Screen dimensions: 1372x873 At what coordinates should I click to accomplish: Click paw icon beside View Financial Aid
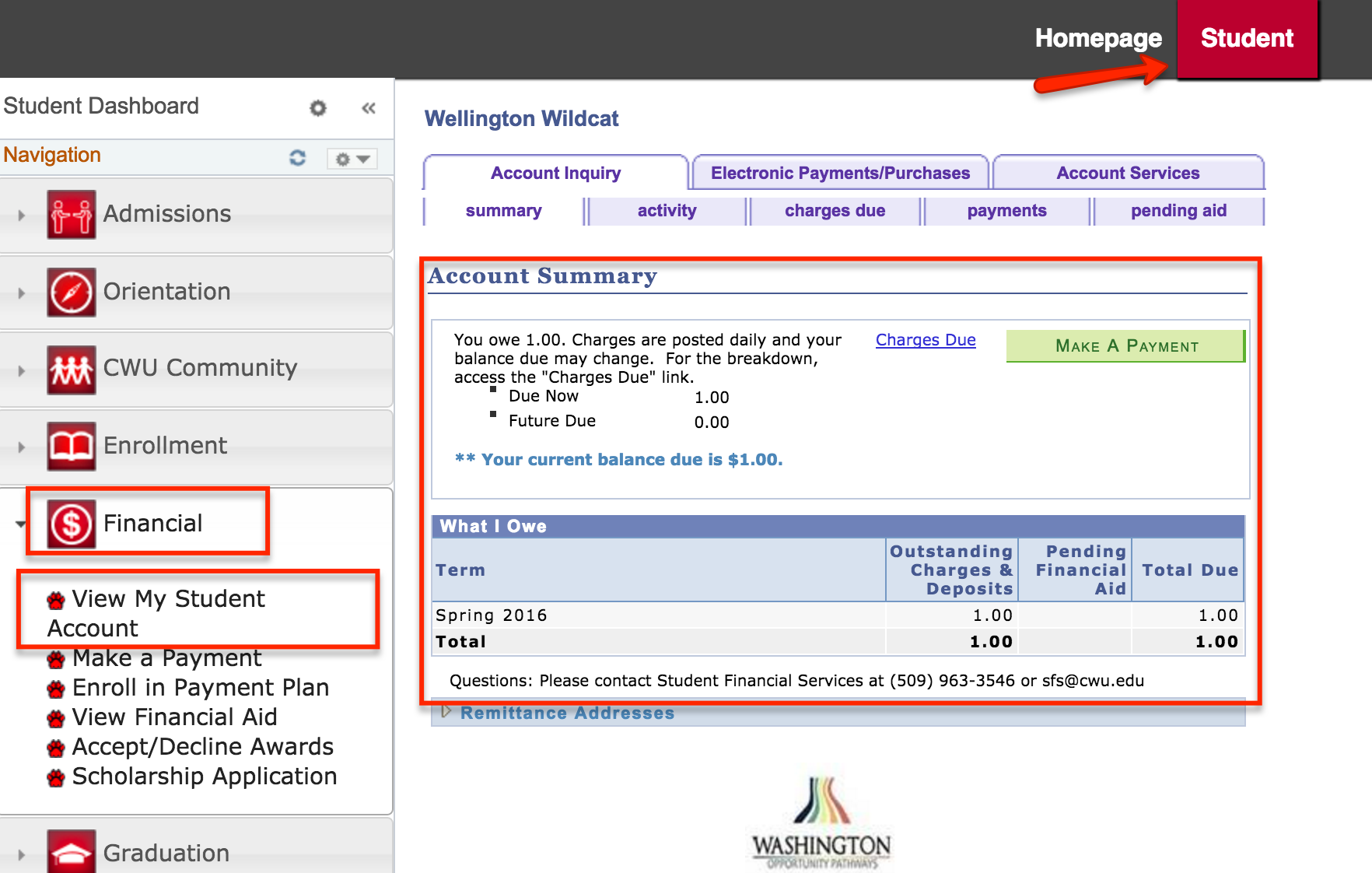tap(56, 719)
